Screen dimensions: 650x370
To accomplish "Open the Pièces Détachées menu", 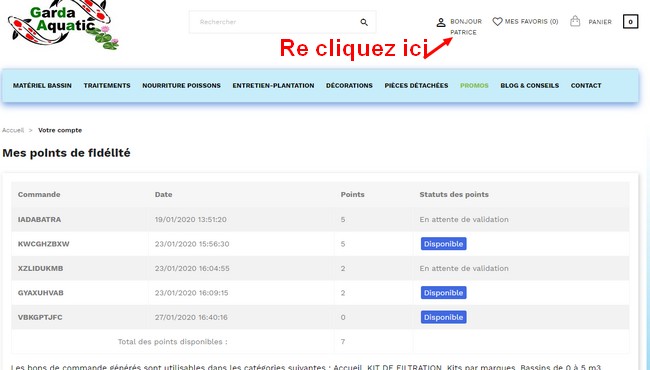I will [416, 85].
